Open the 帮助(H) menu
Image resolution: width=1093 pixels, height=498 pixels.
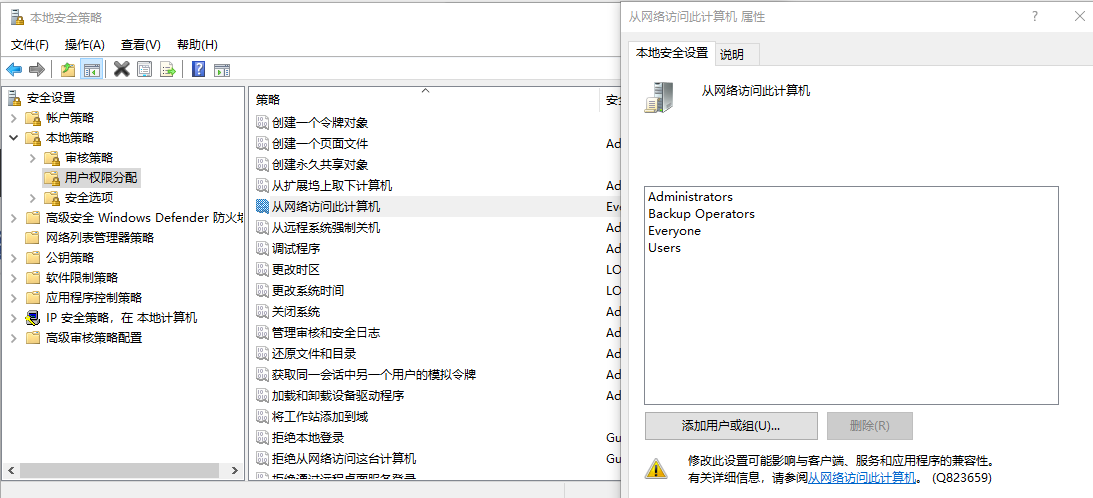197,45
